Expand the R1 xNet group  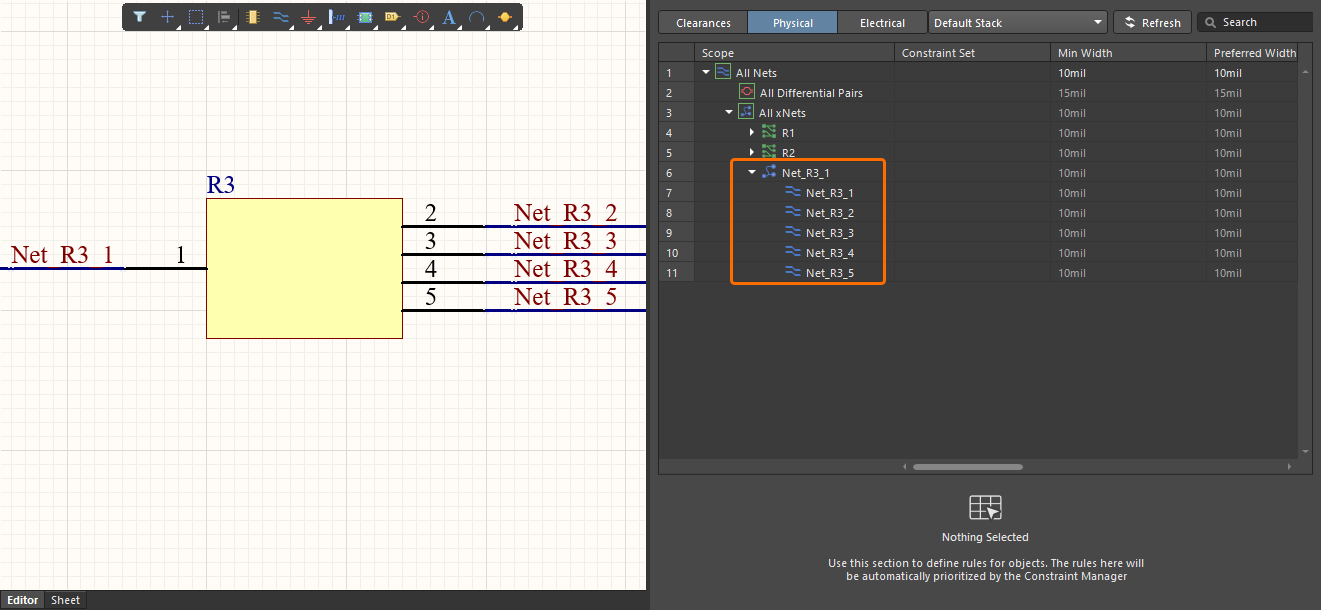click(x=752, y=132)
